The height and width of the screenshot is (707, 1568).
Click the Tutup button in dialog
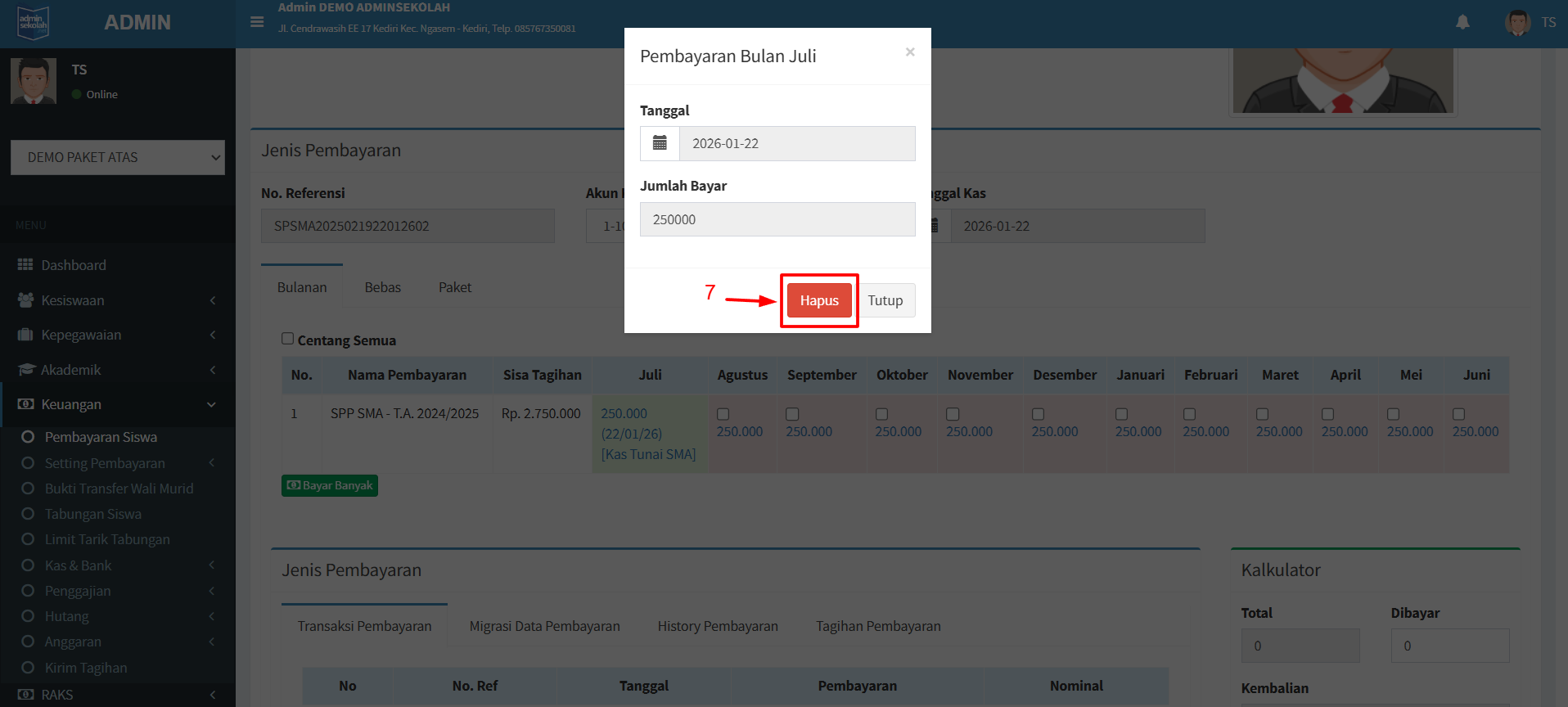(x=885, y=300)
